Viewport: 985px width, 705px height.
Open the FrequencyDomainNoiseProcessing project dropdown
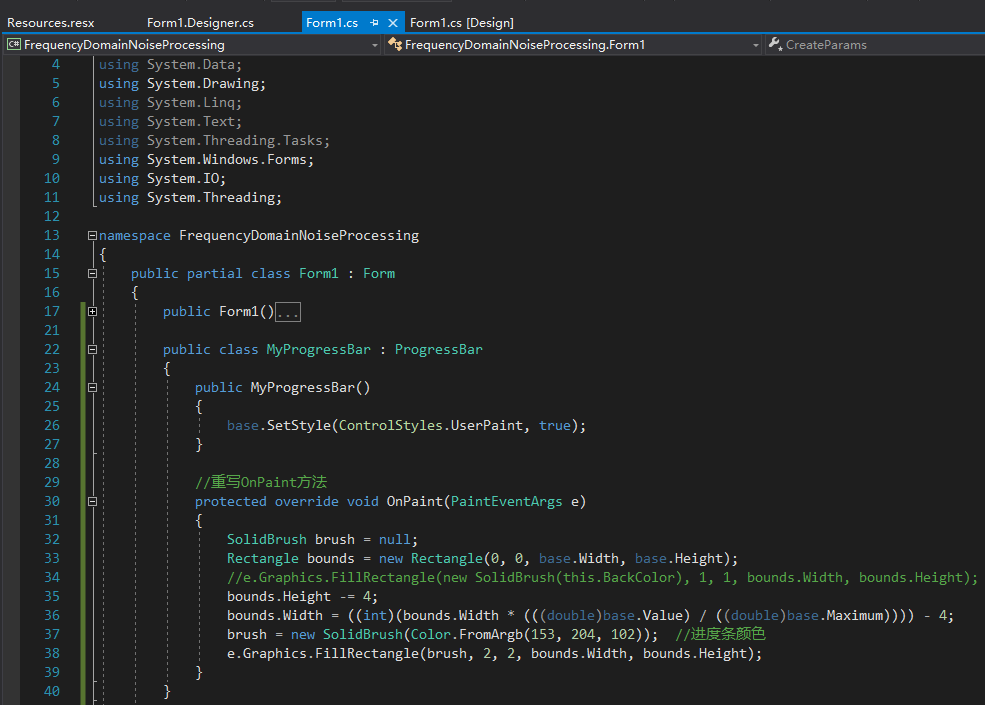(x=375, y=44)
